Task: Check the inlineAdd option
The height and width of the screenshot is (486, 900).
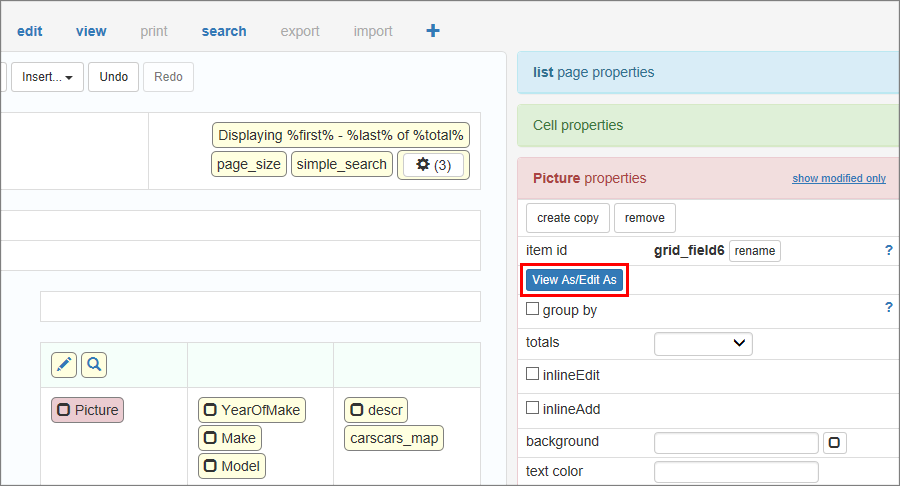Action: click(533, 409)
